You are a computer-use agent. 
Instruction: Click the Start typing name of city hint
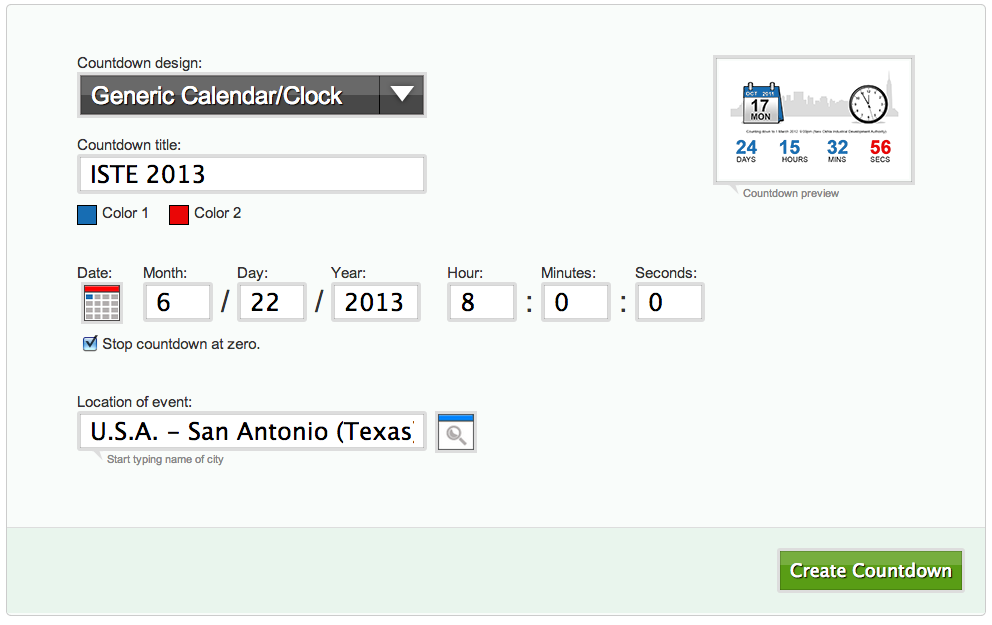tap(165, 459)
